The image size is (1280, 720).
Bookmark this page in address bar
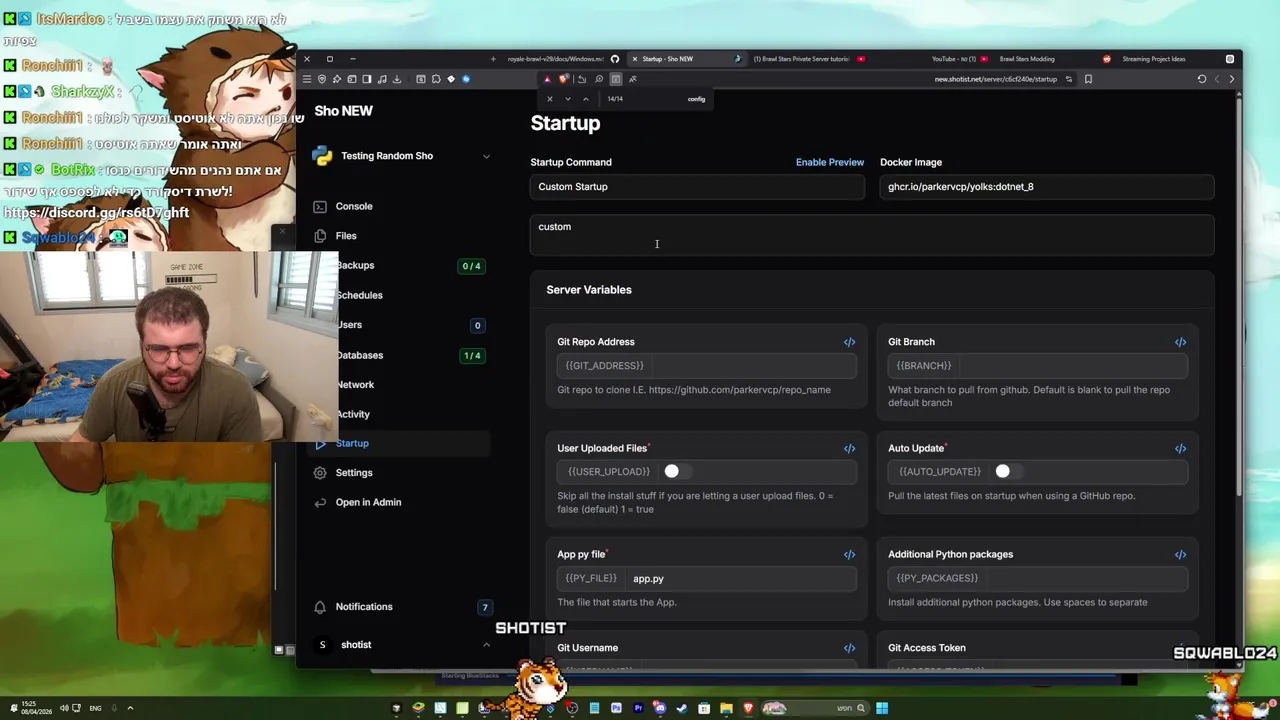1088,79
